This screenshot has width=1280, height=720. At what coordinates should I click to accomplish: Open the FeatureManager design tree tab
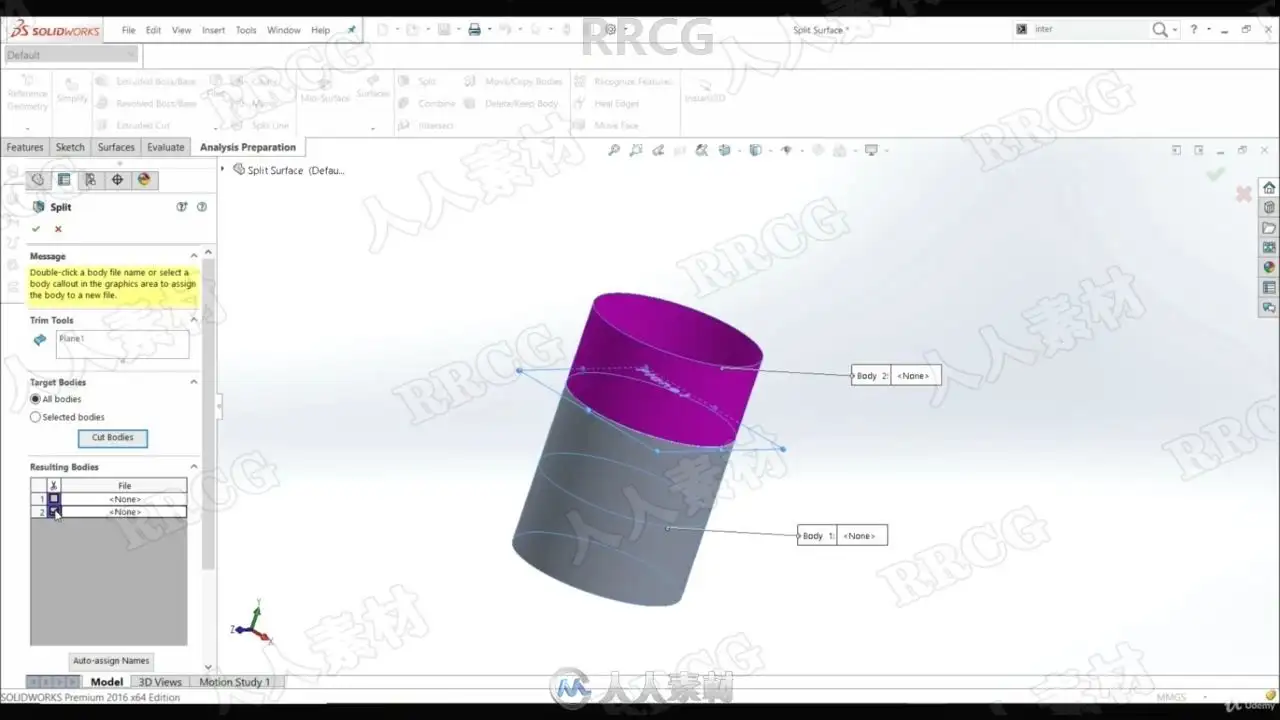coord(38,180)
